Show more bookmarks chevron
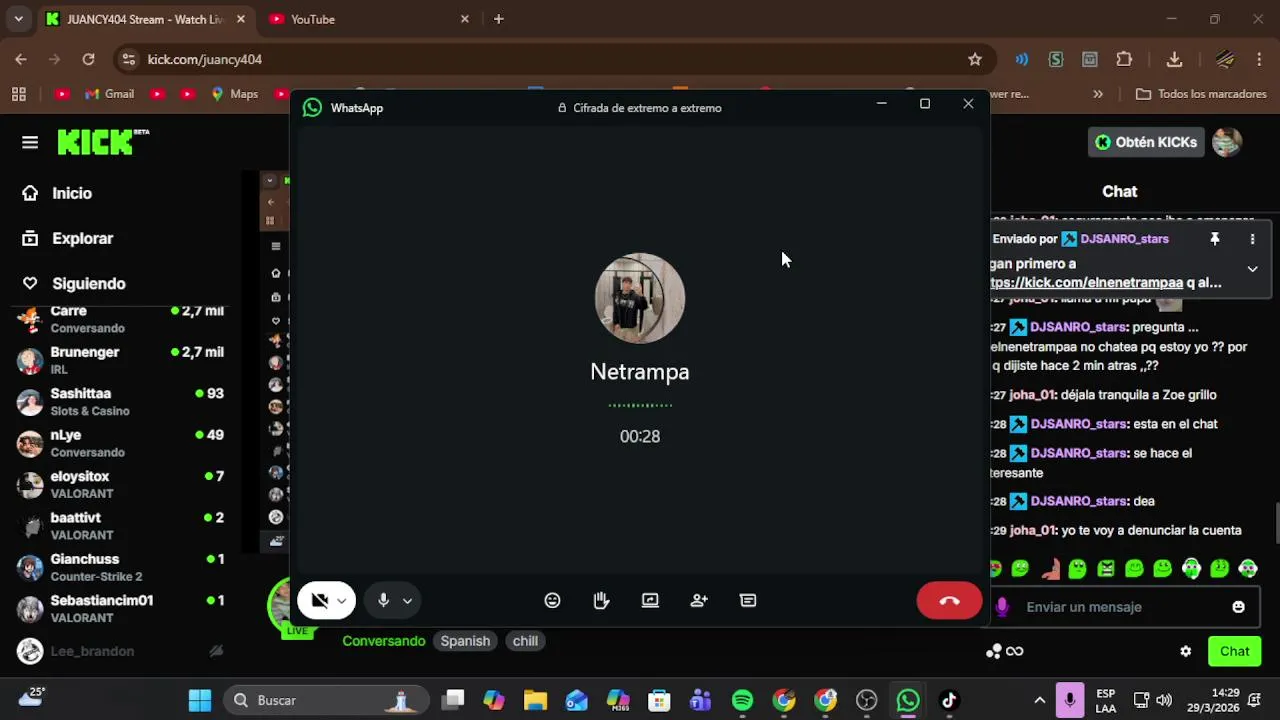Screen dimensions: 1280x720 1098,94
